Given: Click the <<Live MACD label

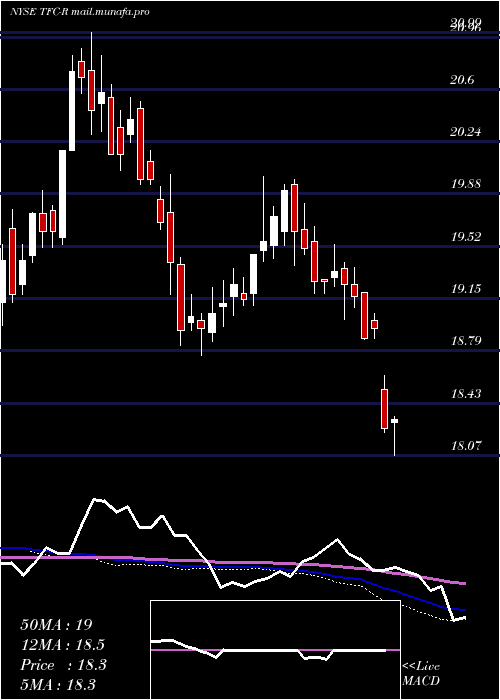Looking at the screenshot, I should [421, 674].
